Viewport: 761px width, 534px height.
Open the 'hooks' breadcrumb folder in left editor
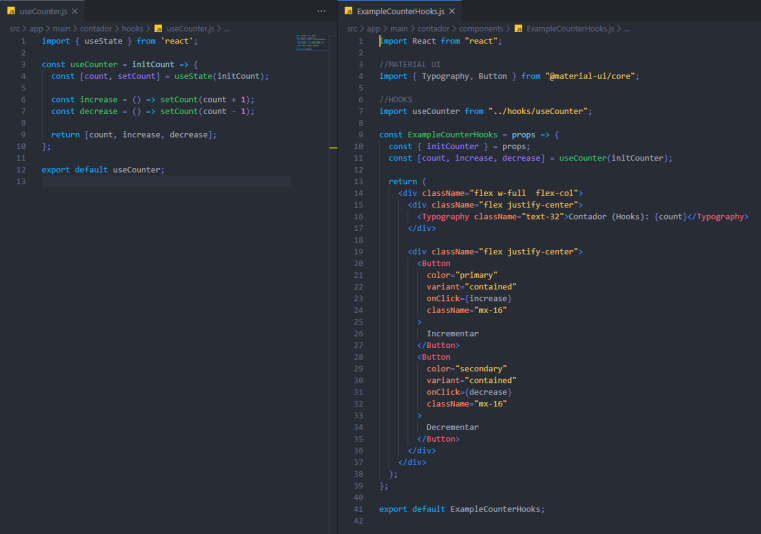pos(132,29)
